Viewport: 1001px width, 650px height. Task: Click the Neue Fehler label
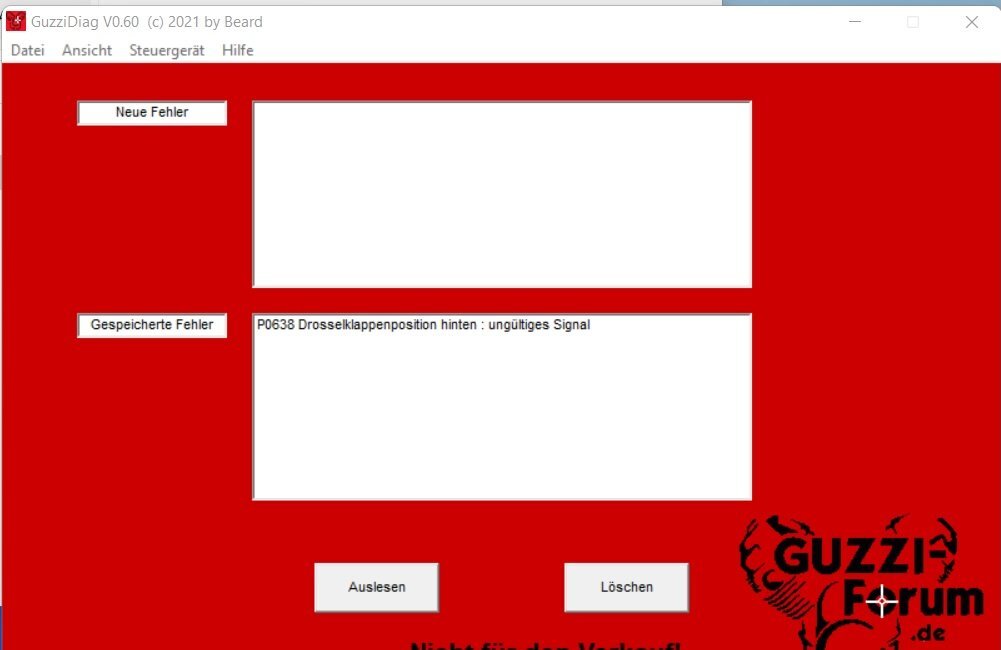click(152, 113)
